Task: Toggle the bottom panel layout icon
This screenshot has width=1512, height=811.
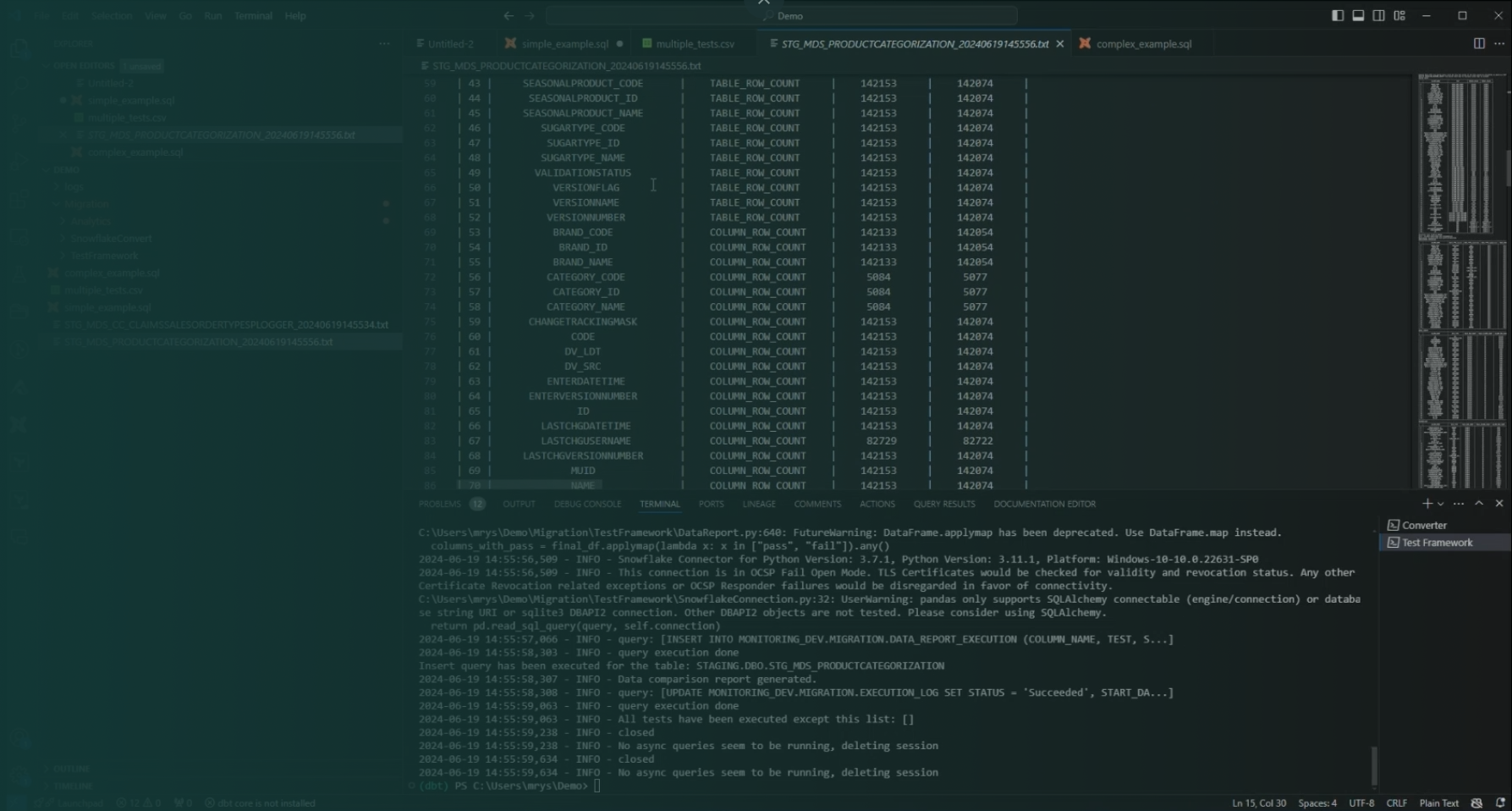Action: (1358, 15)
